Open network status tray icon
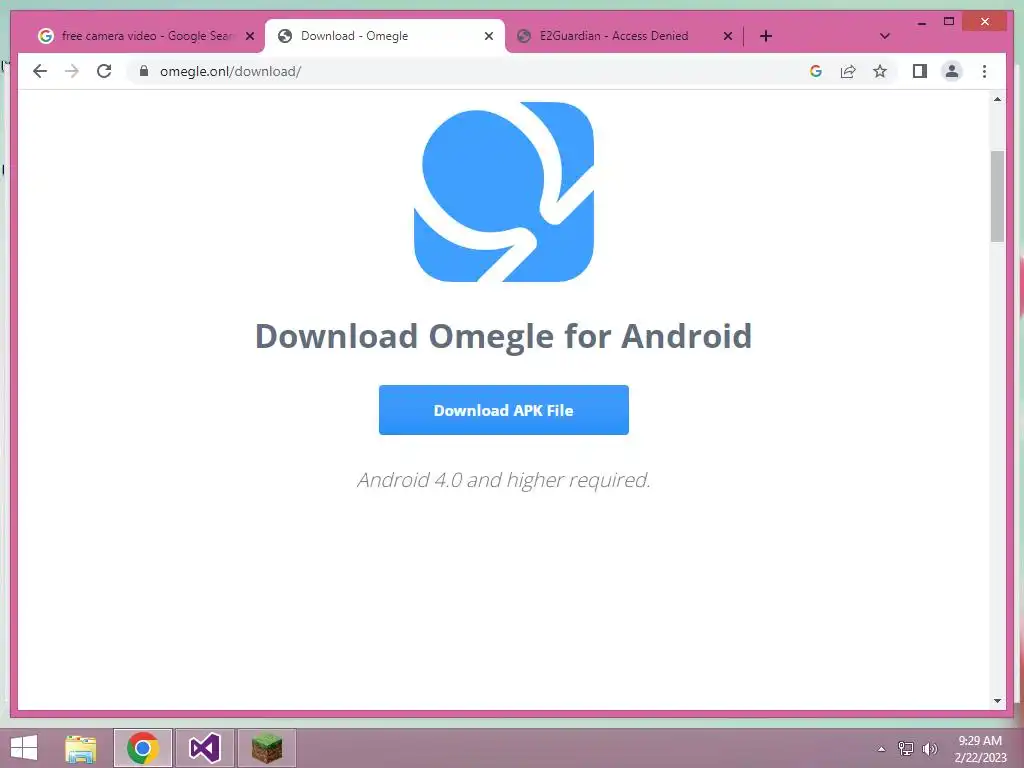The width and height of the screenshot is (1024, 768). [x=906, y=748]
